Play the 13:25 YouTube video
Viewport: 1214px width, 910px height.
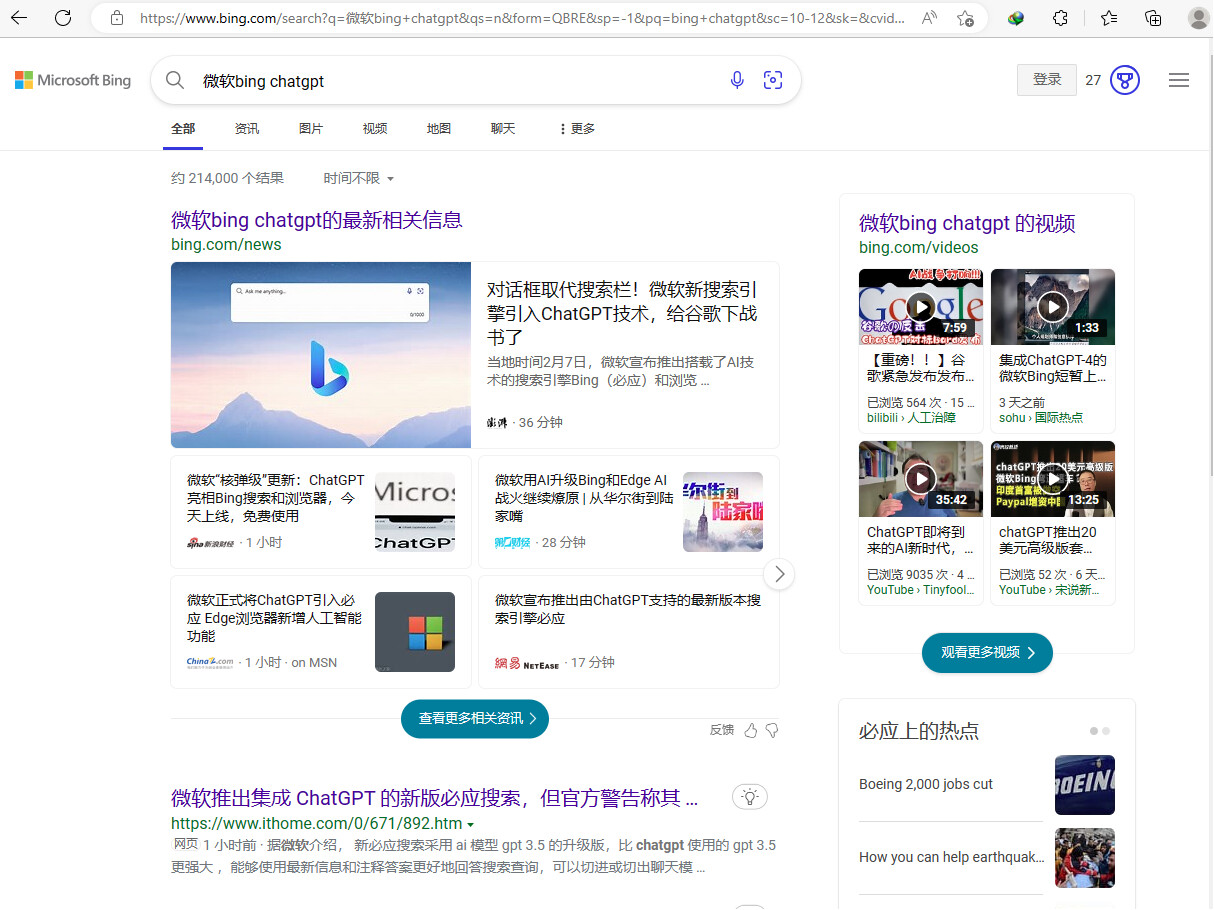(1053, 479)
